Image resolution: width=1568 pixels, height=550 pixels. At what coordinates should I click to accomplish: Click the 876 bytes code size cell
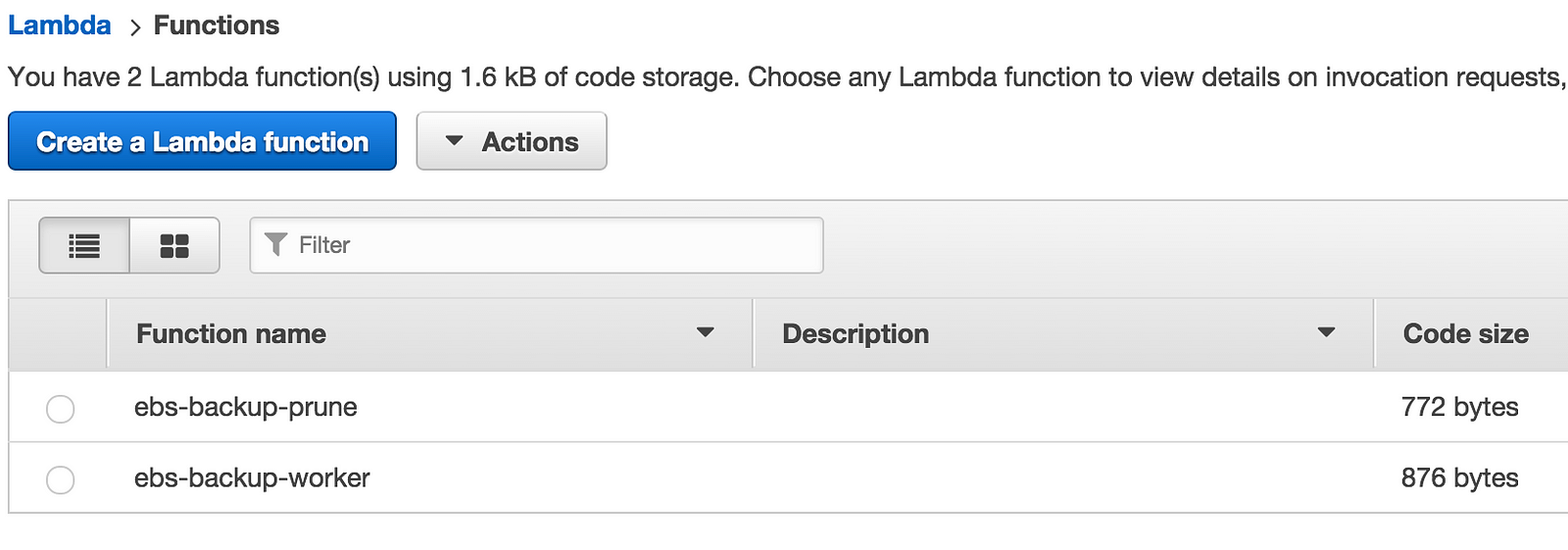pyautogui.click(x=1459, y=478)
